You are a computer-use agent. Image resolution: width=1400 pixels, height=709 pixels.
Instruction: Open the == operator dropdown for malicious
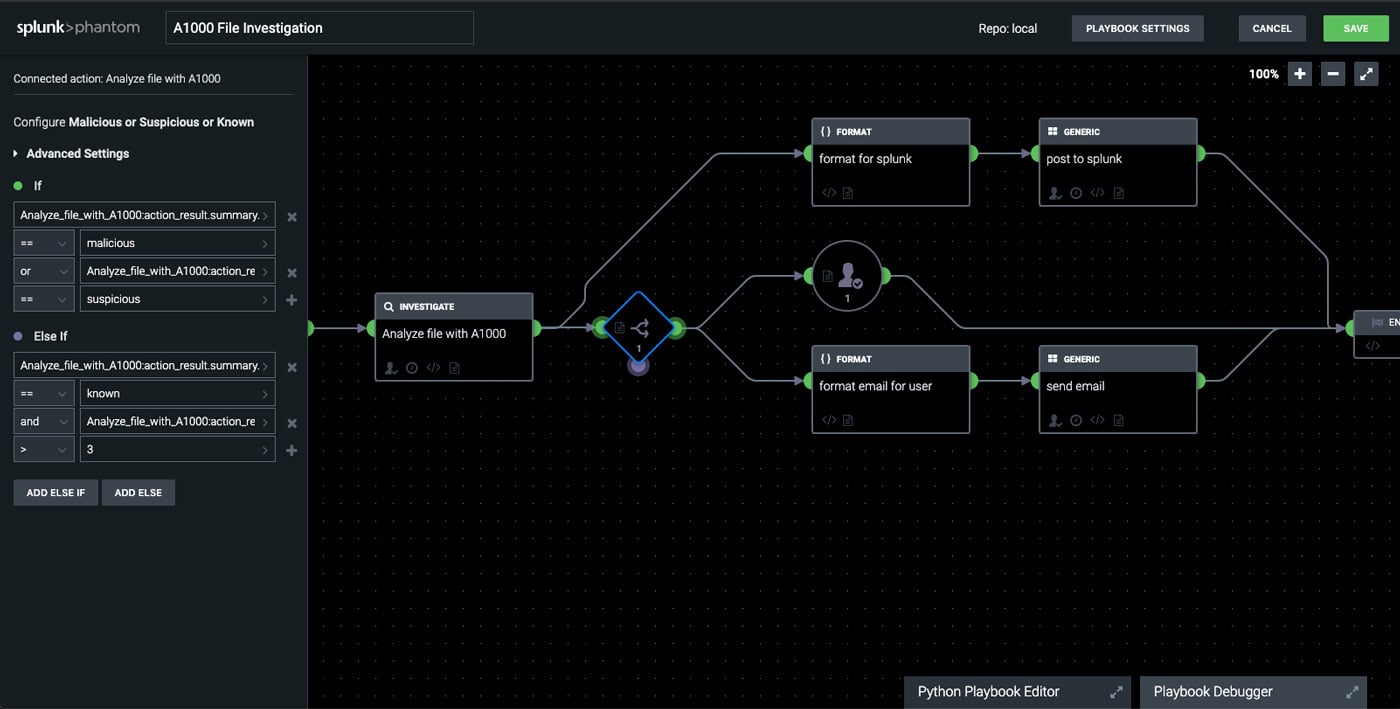(44, 243)
